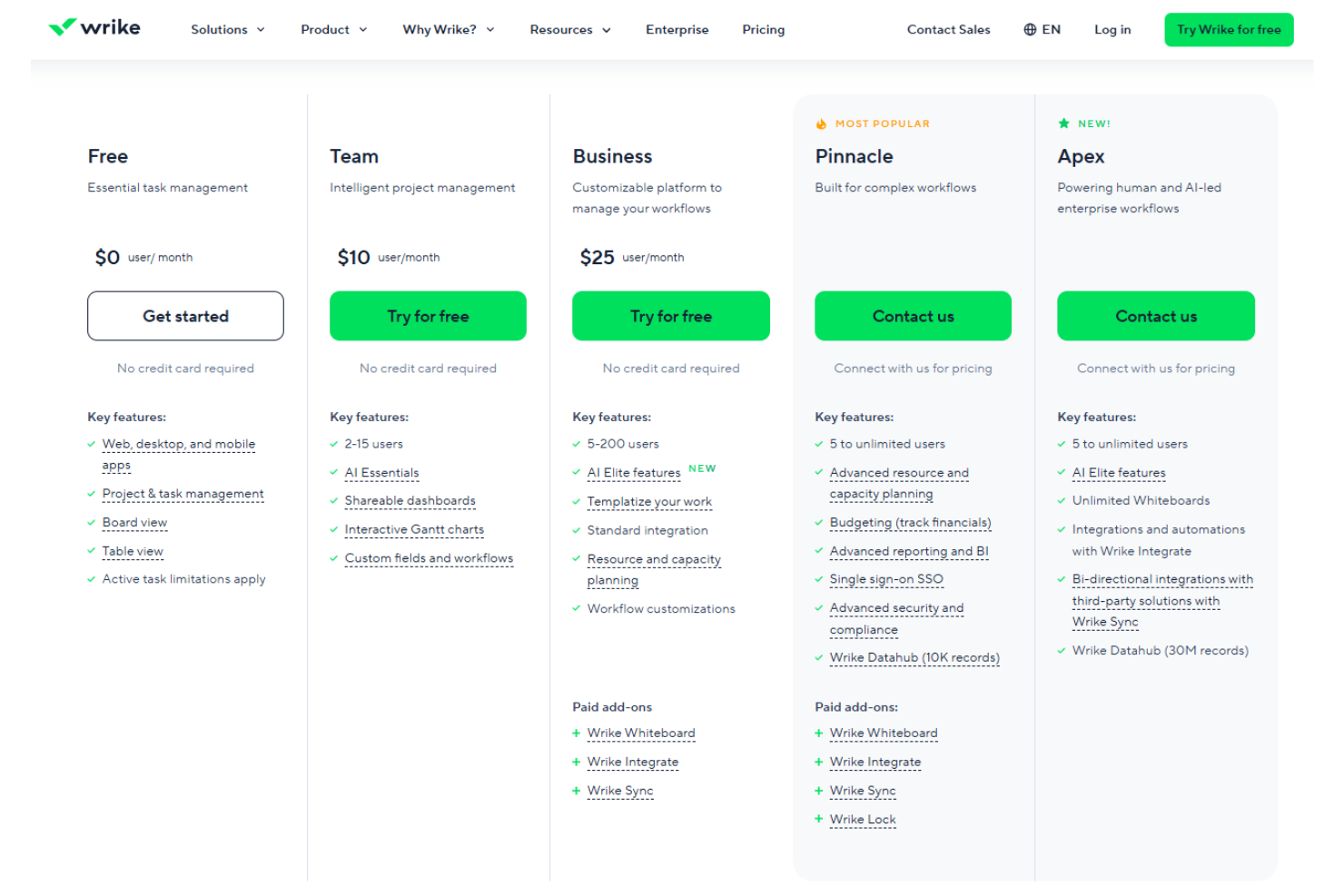Expand the Solutions menu
Viewport: 1344px width, 896px height.
pyautogui.click(x=228, y=29)
